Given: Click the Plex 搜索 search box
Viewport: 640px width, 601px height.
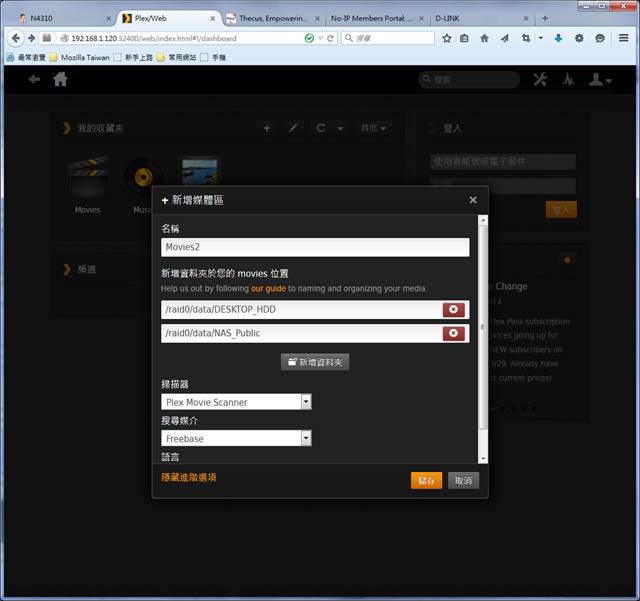Looking at the screenshot, I should tap(469, 80).
